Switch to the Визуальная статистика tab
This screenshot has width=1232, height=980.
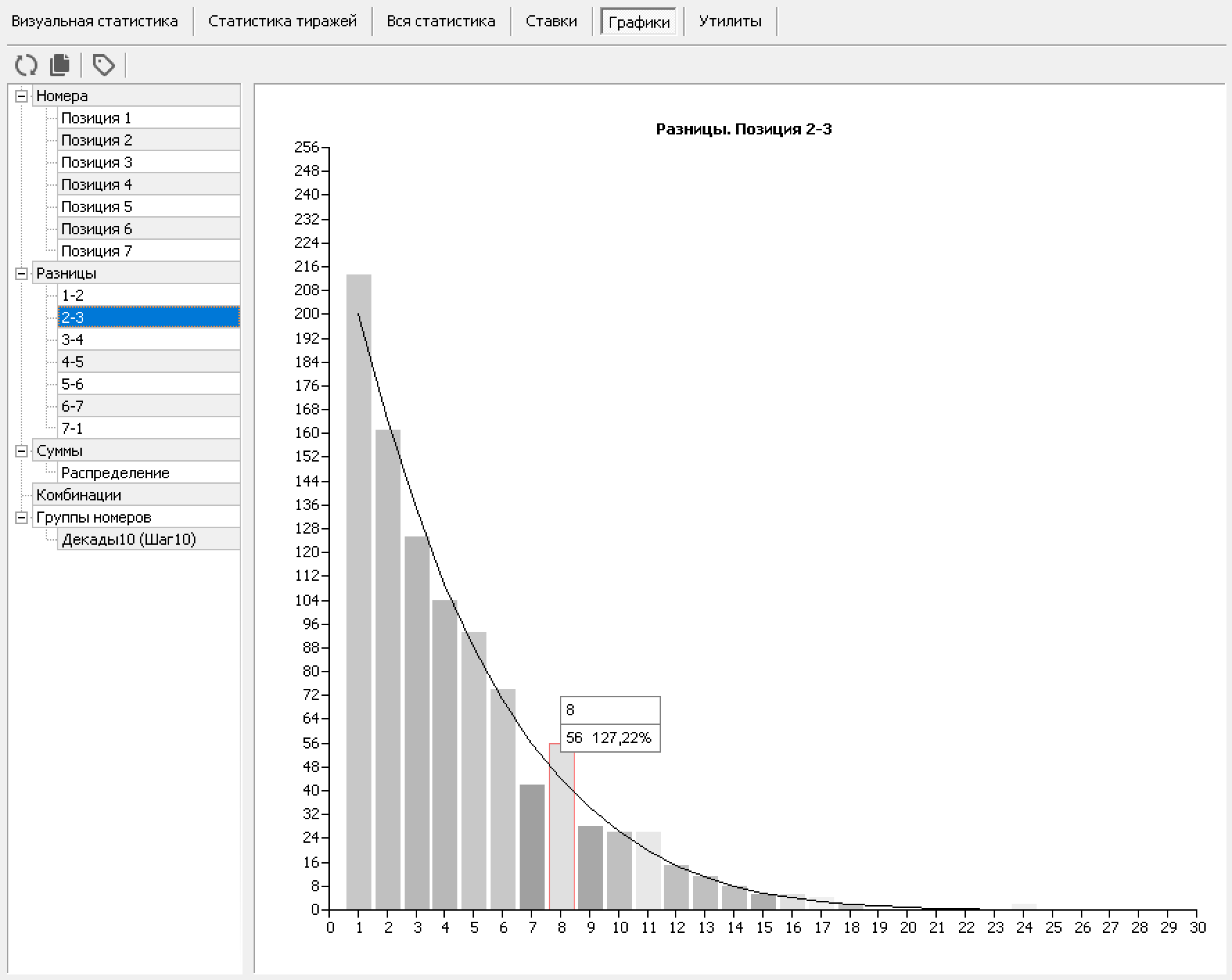point(95,21)
